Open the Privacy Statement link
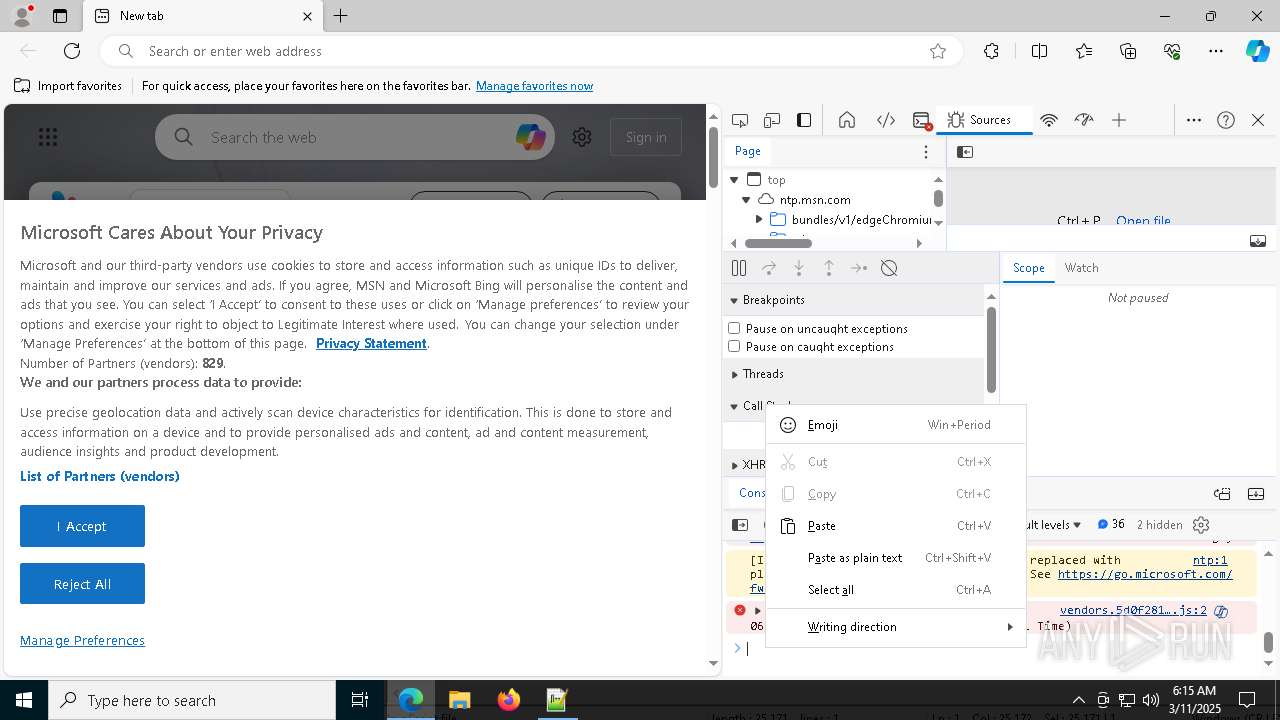1280x720 pixels. coord(371,343)
